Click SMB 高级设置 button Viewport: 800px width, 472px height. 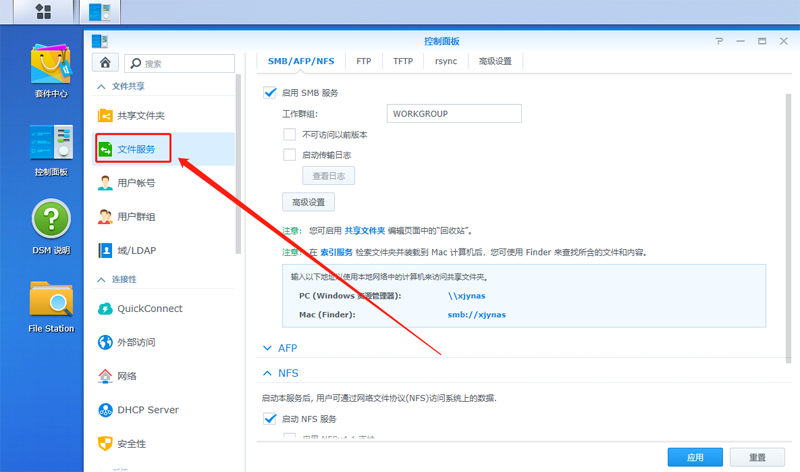coord(308,202)
